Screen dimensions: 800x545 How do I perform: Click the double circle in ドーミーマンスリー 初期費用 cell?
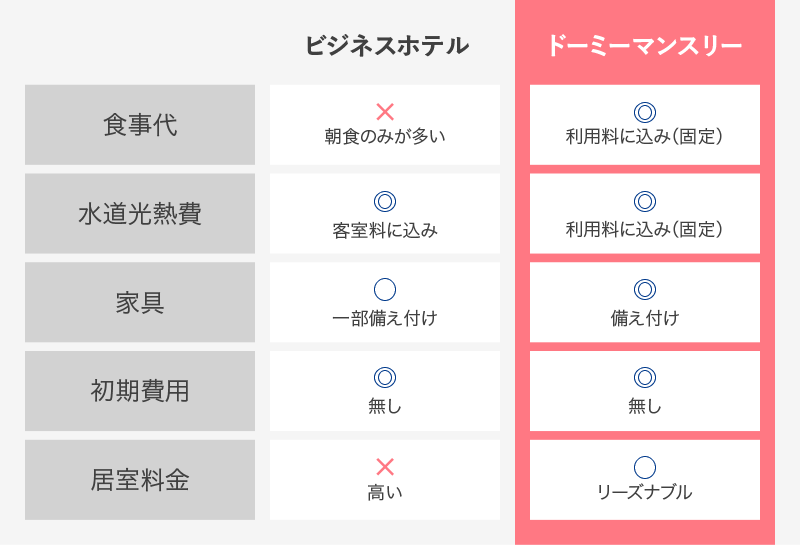coord(644,378)
